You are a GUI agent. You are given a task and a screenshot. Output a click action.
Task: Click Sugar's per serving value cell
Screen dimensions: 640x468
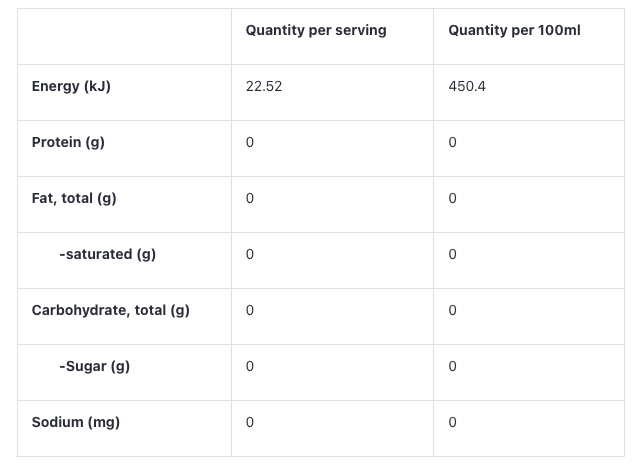click(250, 367)
